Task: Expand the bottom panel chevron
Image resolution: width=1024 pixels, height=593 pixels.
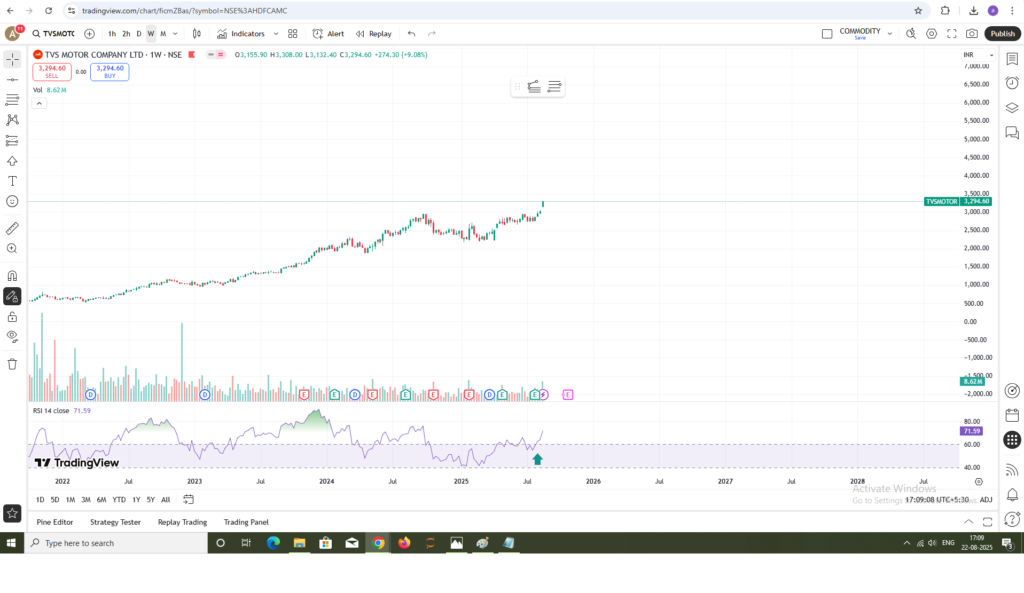Action: point(968,522)
